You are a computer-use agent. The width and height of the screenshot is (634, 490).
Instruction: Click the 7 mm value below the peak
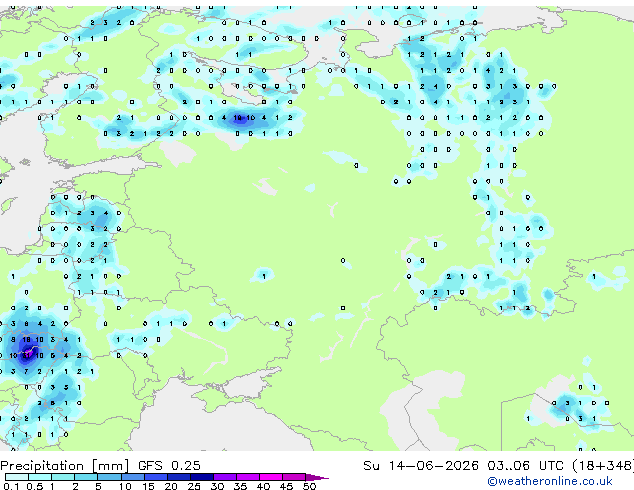pyautogui.click(x=26, y=371)
